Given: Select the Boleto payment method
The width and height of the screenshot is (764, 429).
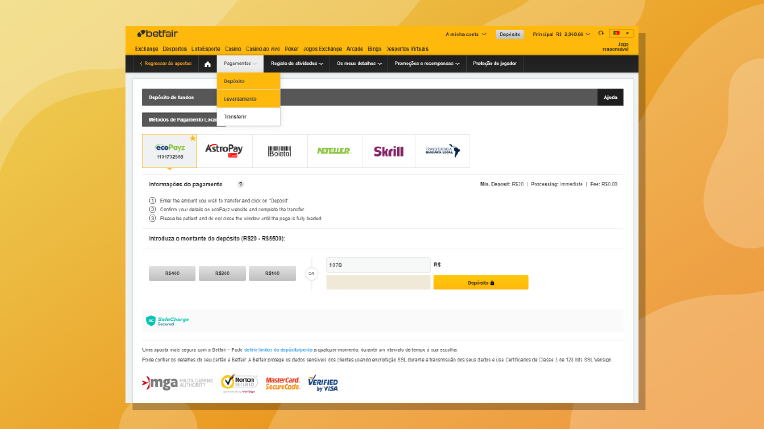Looking at the screenshot, I should pyautogui.click(x=280, y=151).
